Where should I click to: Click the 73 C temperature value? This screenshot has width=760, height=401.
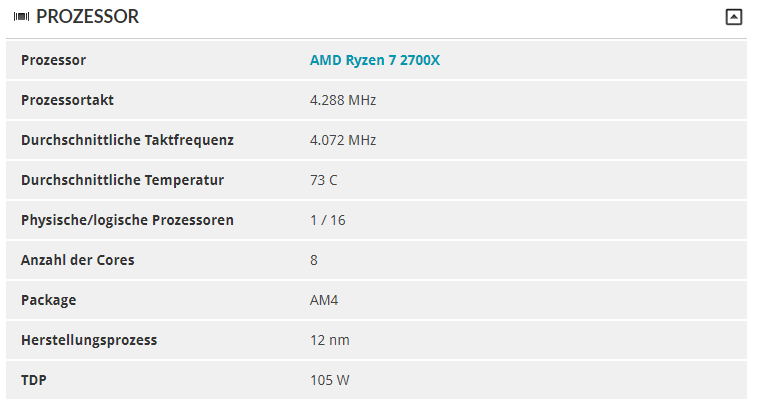[x=324, y=180]
